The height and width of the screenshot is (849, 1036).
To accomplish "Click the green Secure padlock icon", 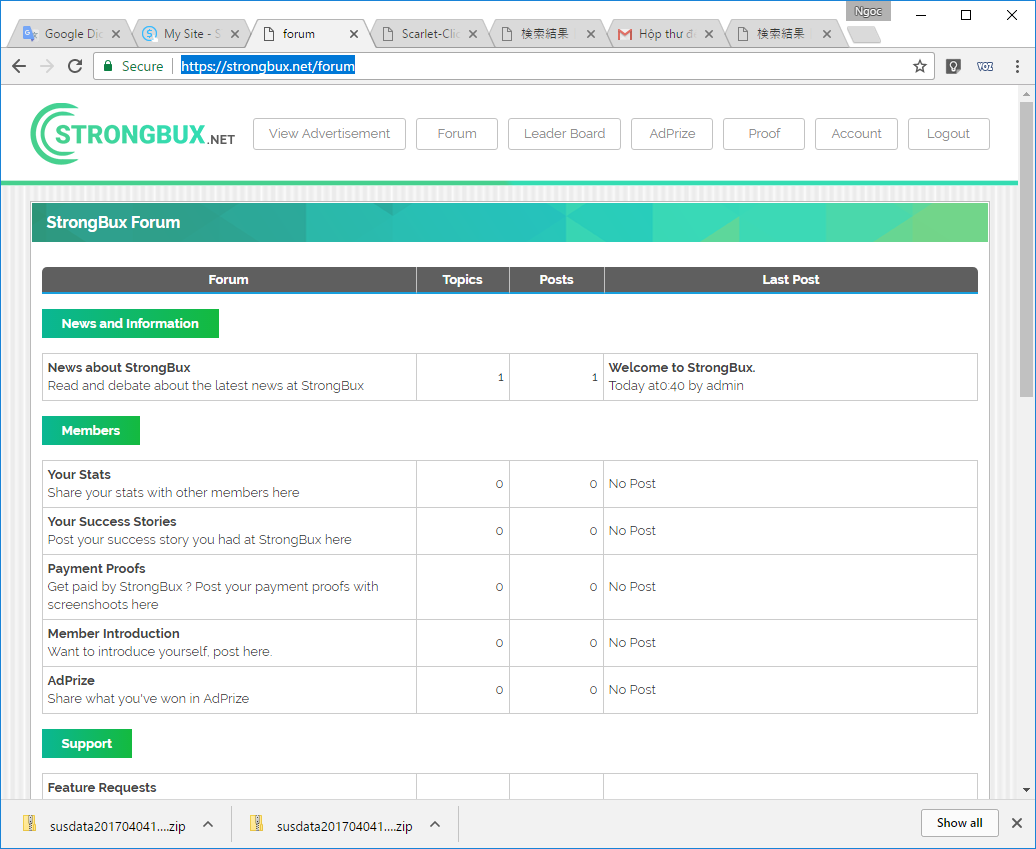I will (108, 66).
